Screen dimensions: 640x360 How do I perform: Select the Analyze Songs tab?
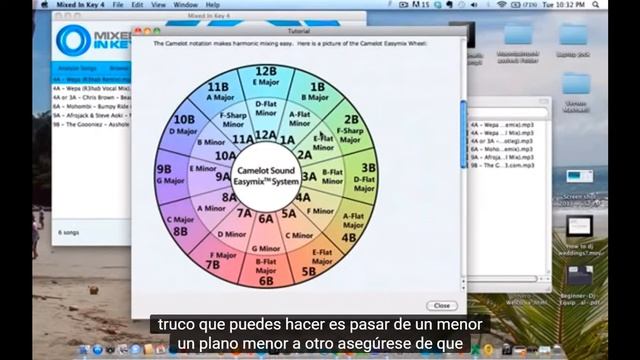point(77,68)
